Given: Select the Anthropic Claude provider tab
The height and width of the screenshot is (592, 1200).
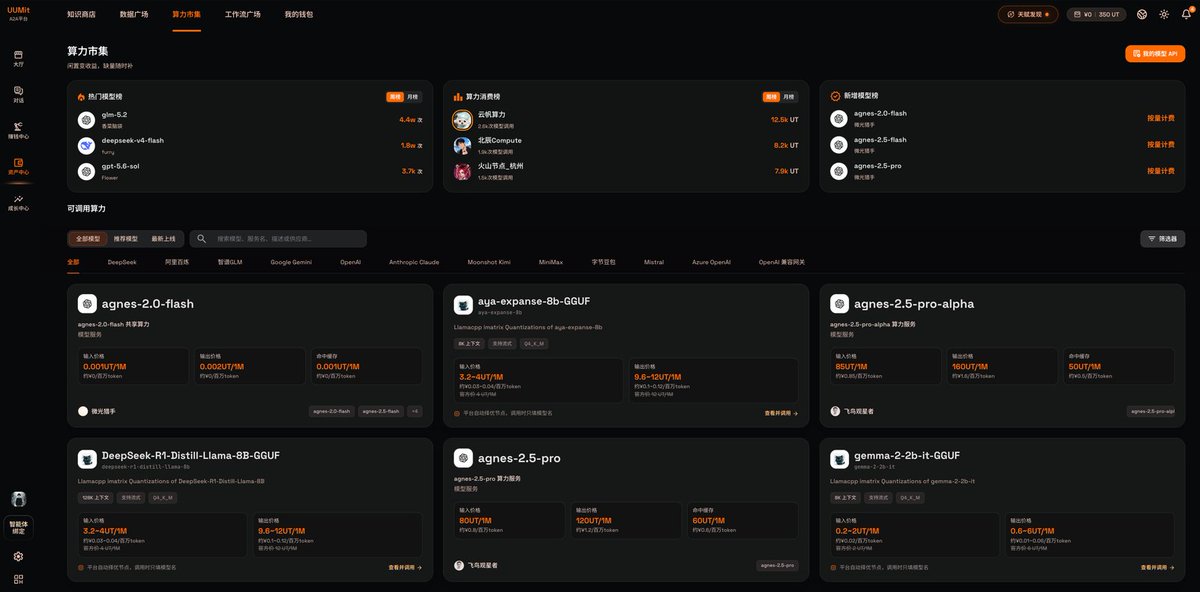Looking at the screenshot, I should 414,262.
